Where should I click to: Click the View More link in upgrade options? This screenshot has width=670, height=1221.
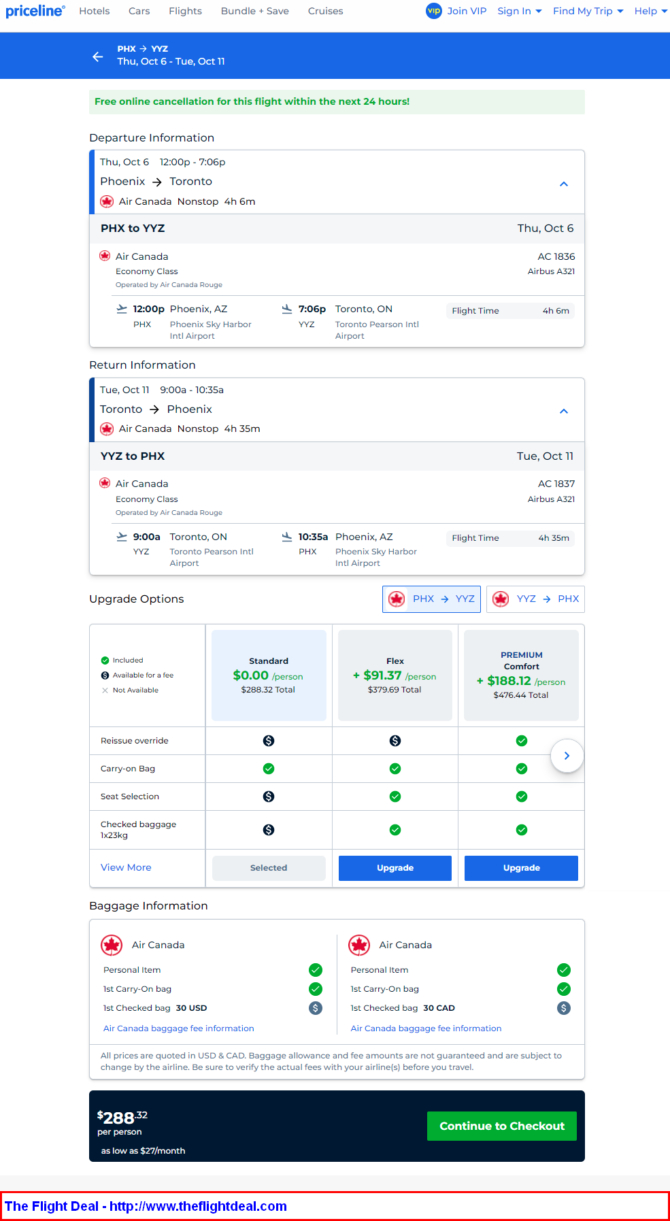(x=126, y=868)
